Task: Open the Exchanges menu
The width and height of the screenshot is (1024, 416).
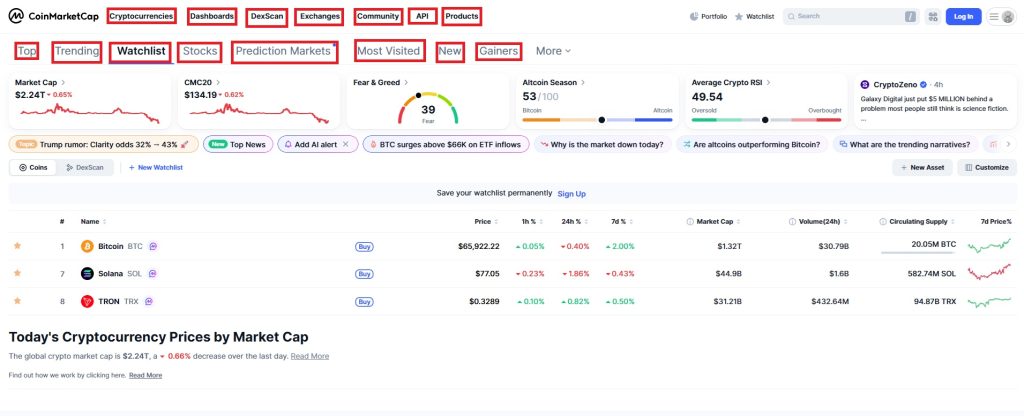Action: (320, 16)
